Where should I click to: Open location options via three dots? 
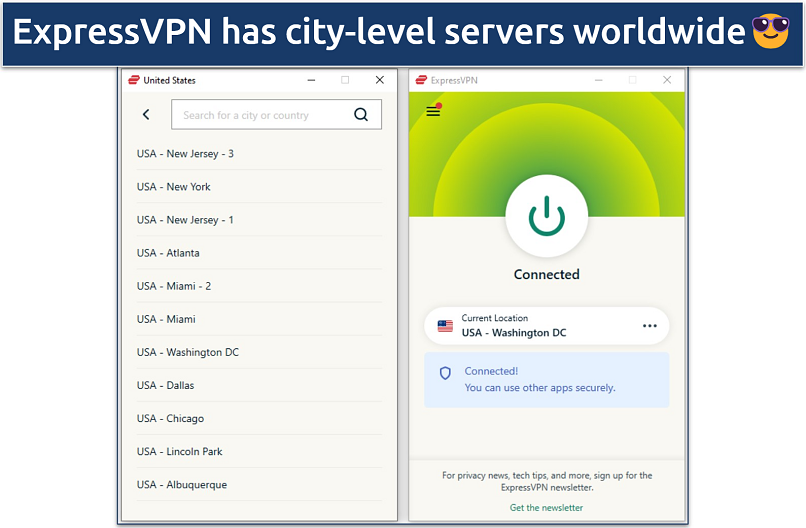click(650, 326)
